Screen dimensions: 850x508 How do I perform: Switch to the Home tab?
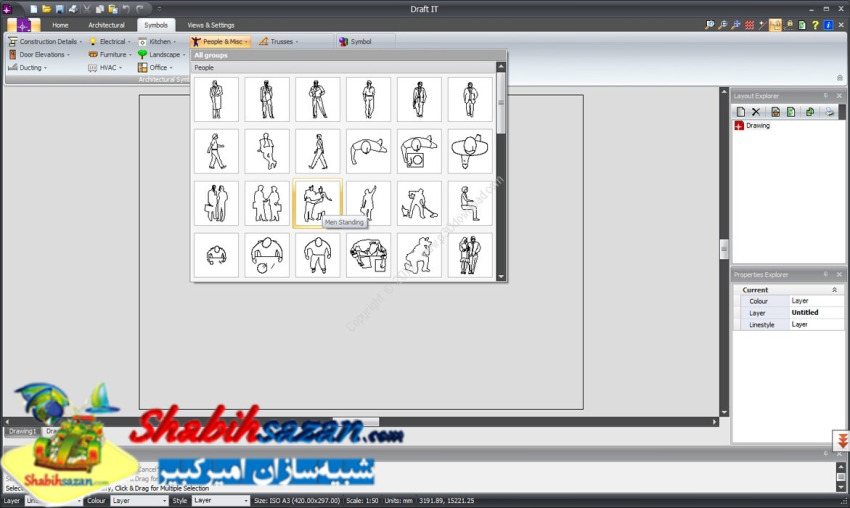tap(60, 25)
